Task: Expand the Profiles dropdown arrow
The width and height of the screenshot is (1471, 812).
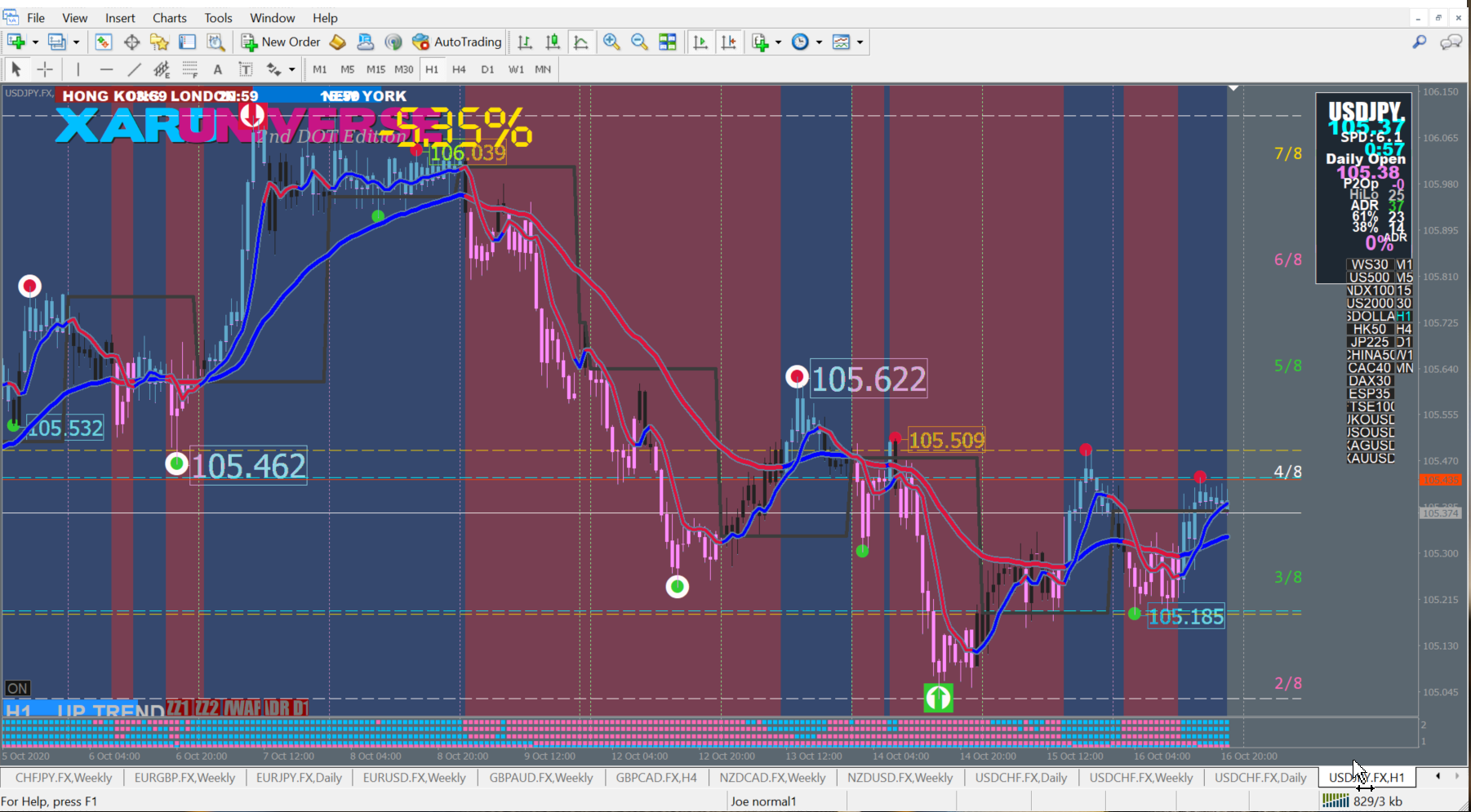Action: pos(76,42)
